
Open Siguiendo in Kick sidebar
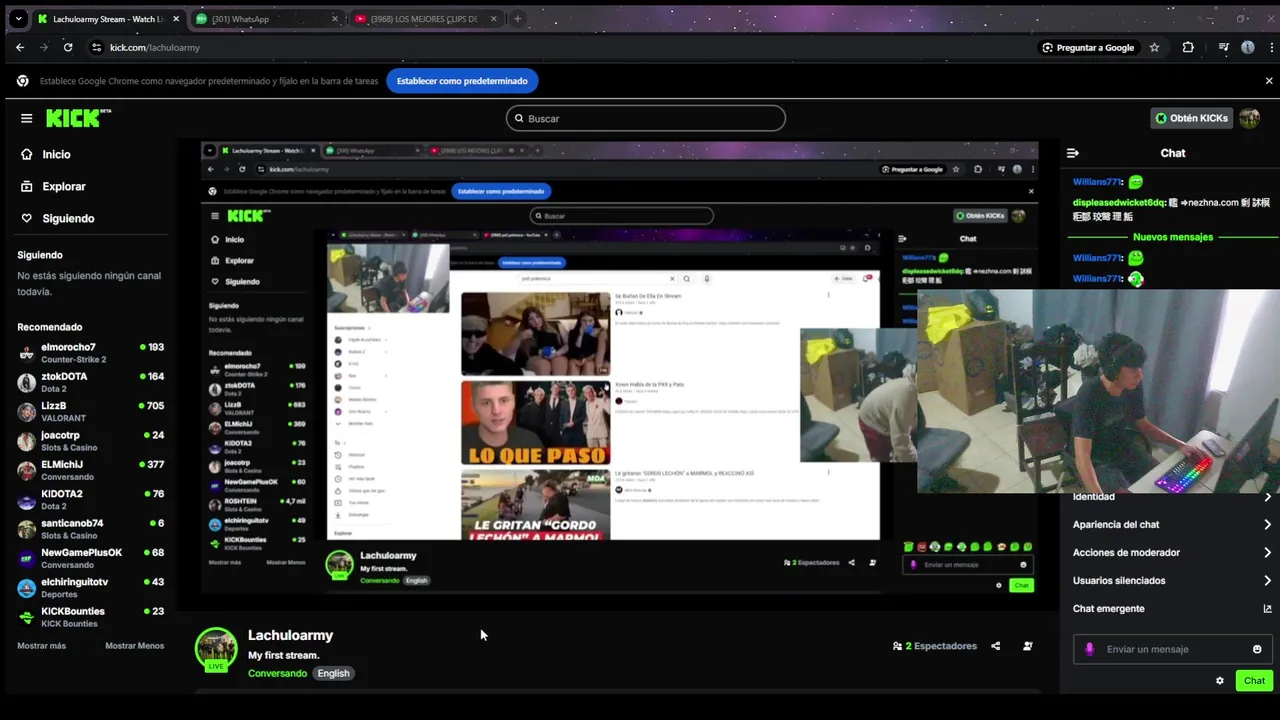tap(68, 218)
